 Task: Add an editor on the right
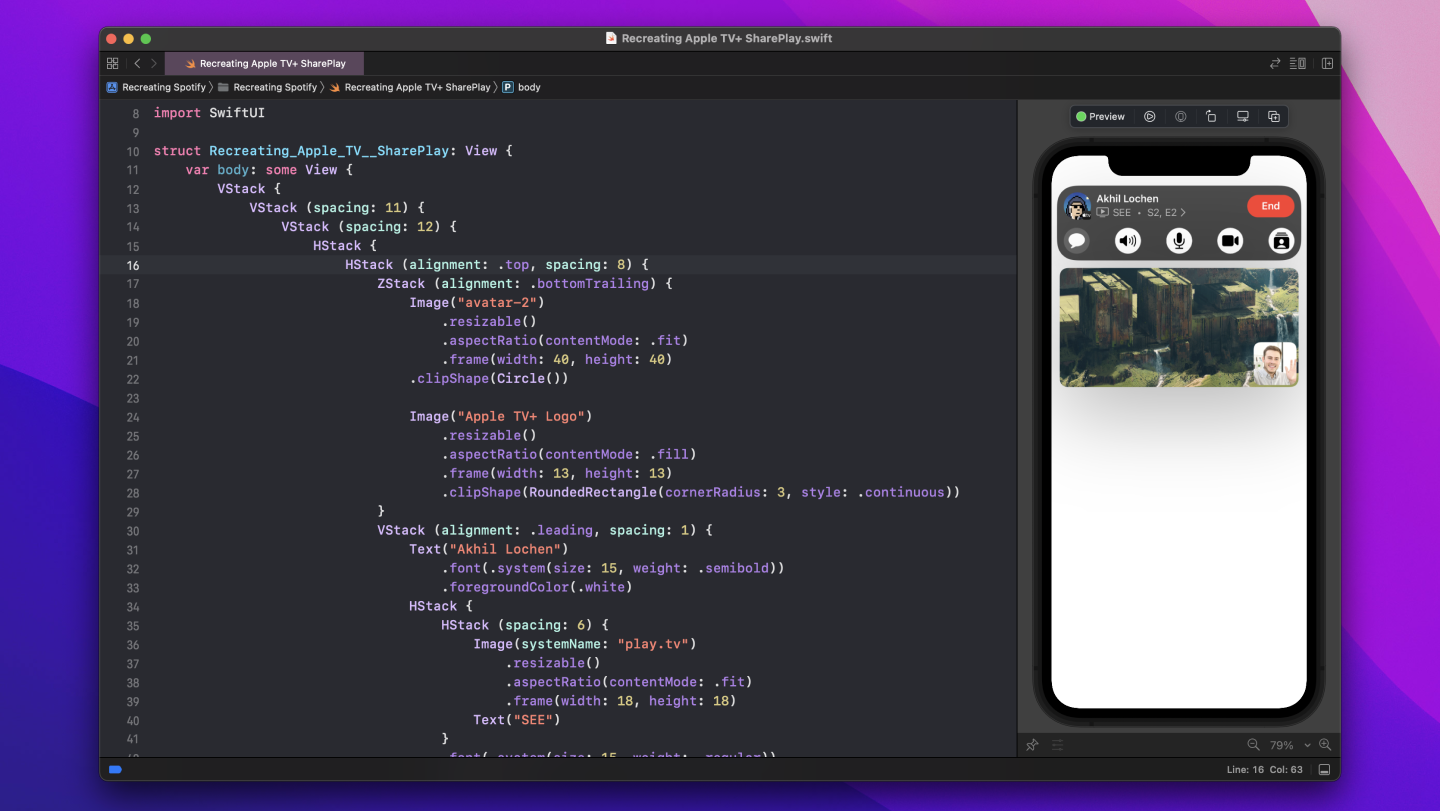tap(1327, 63)
